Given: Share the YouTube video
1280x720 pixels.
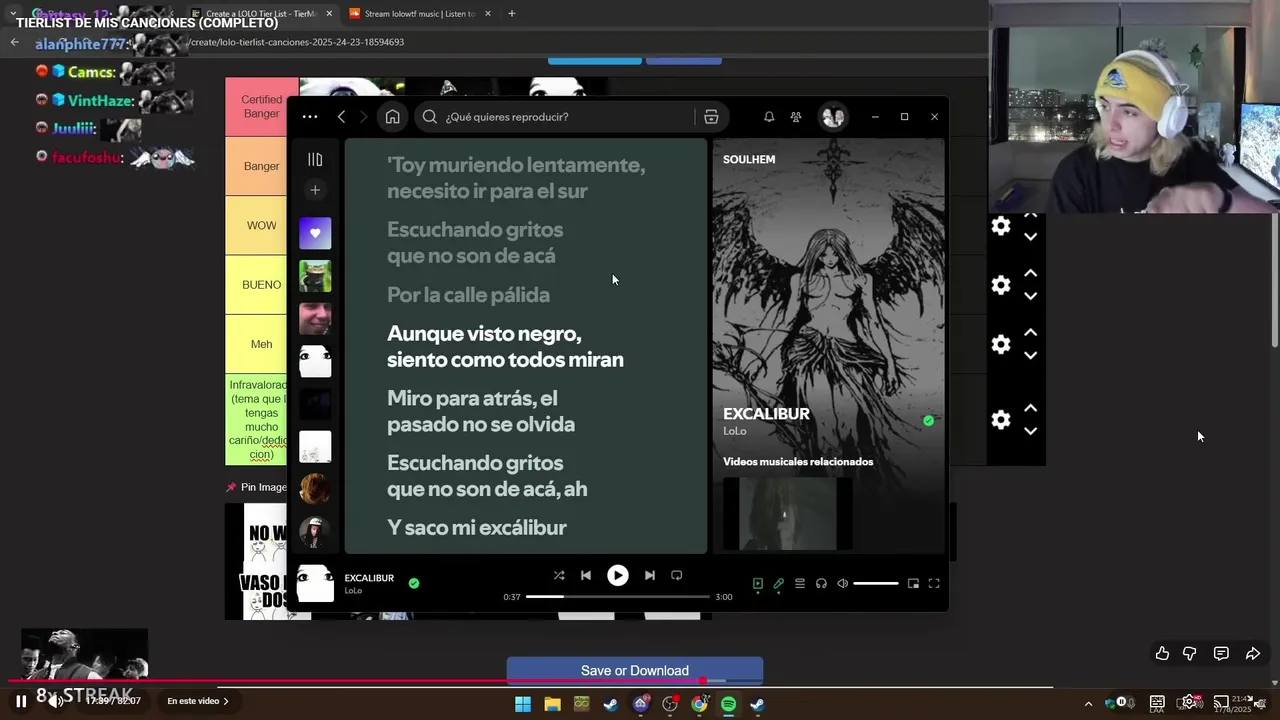Looking at the screenshot, I should click(1253, 653).
